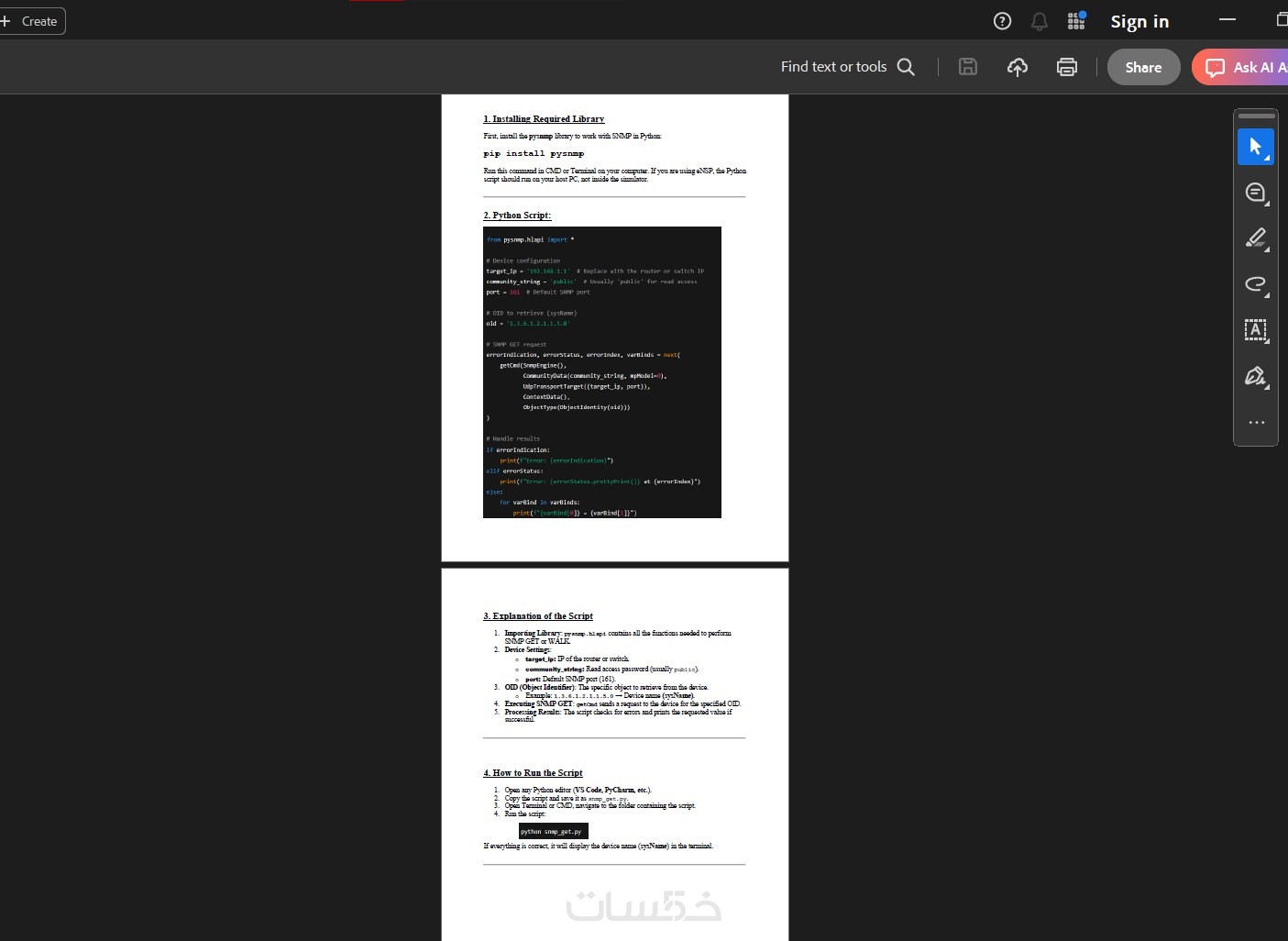The image size is (1288, 941).
Task: Click the Share button
Action: [x=1143, y=67]
